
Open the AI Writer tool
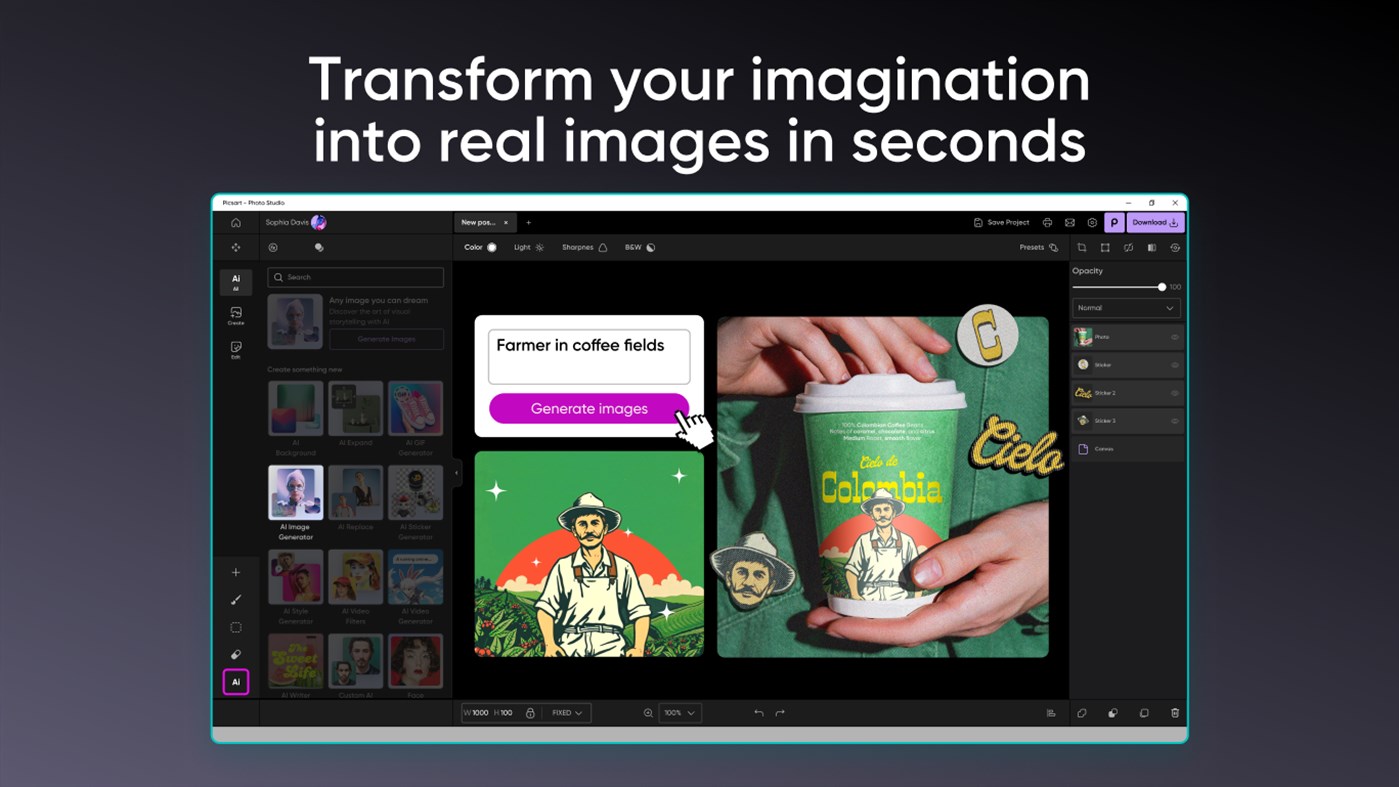pos(295,662)
